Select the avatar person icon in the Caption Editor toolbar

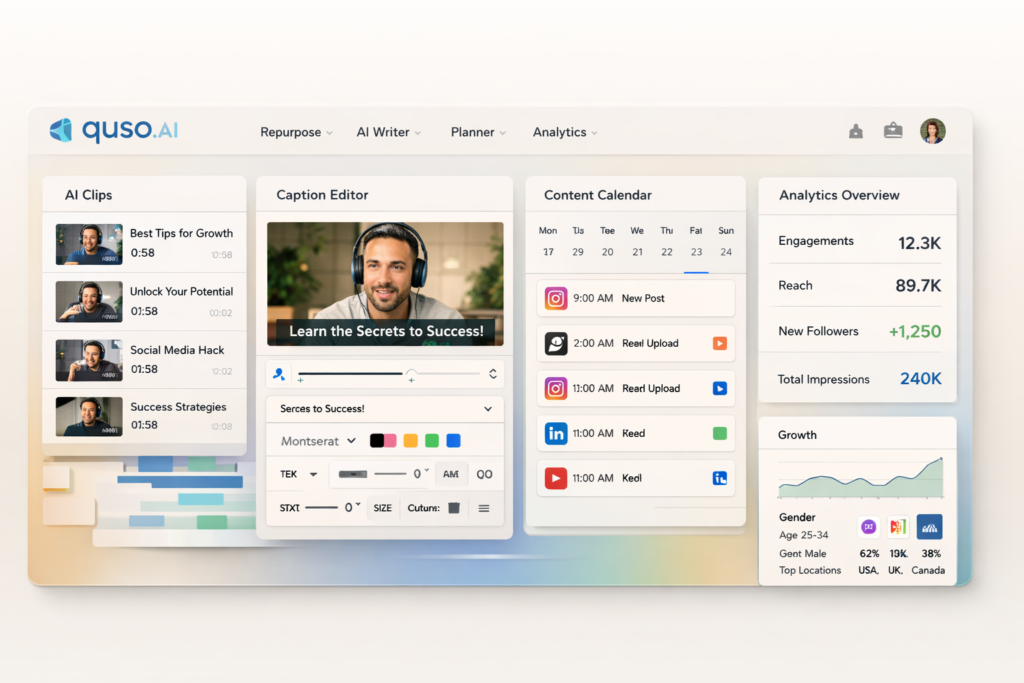279,374
